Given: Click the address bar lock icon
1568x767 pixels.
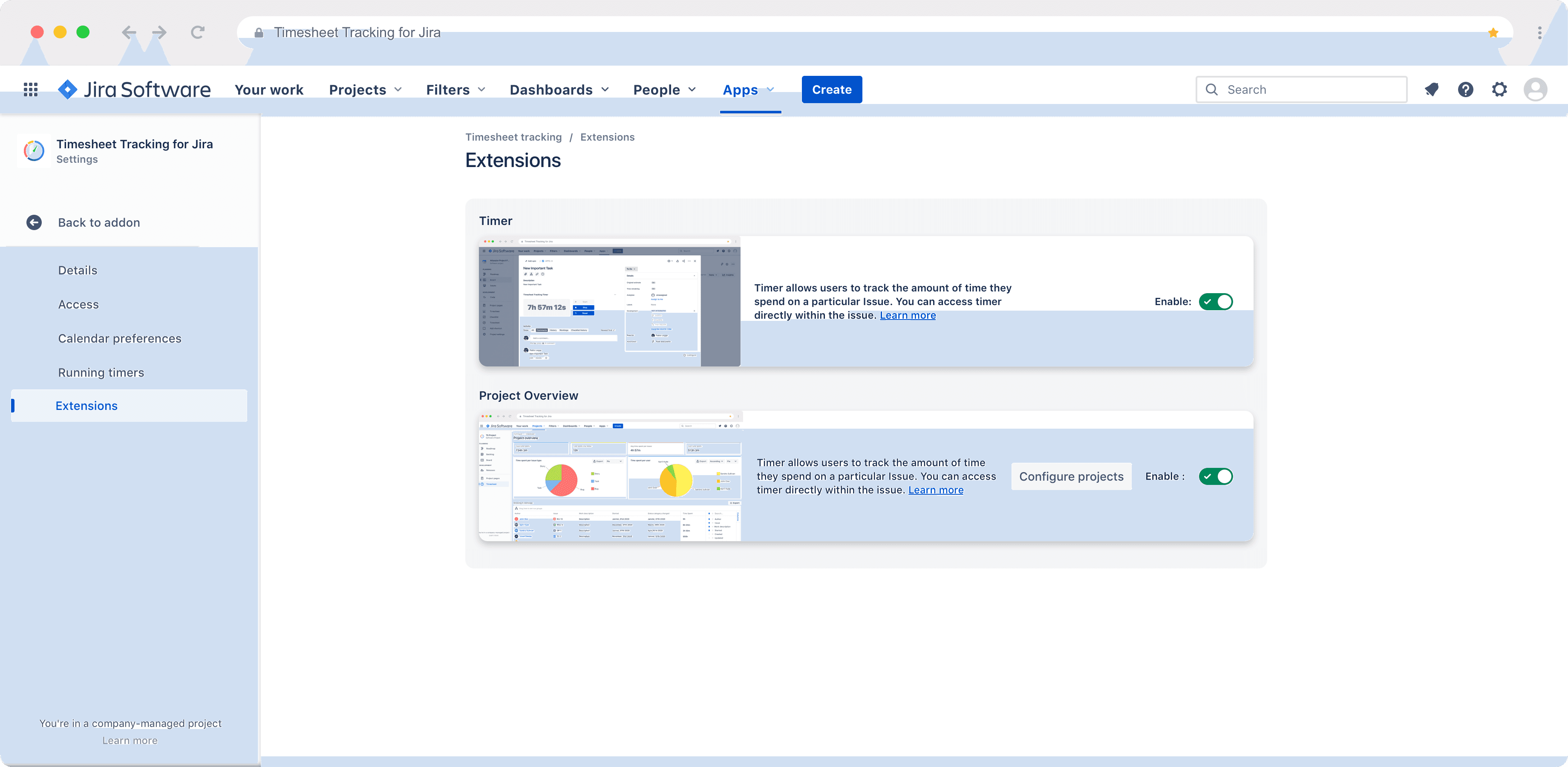Looking at the screenshot, I should coord(259,33).
